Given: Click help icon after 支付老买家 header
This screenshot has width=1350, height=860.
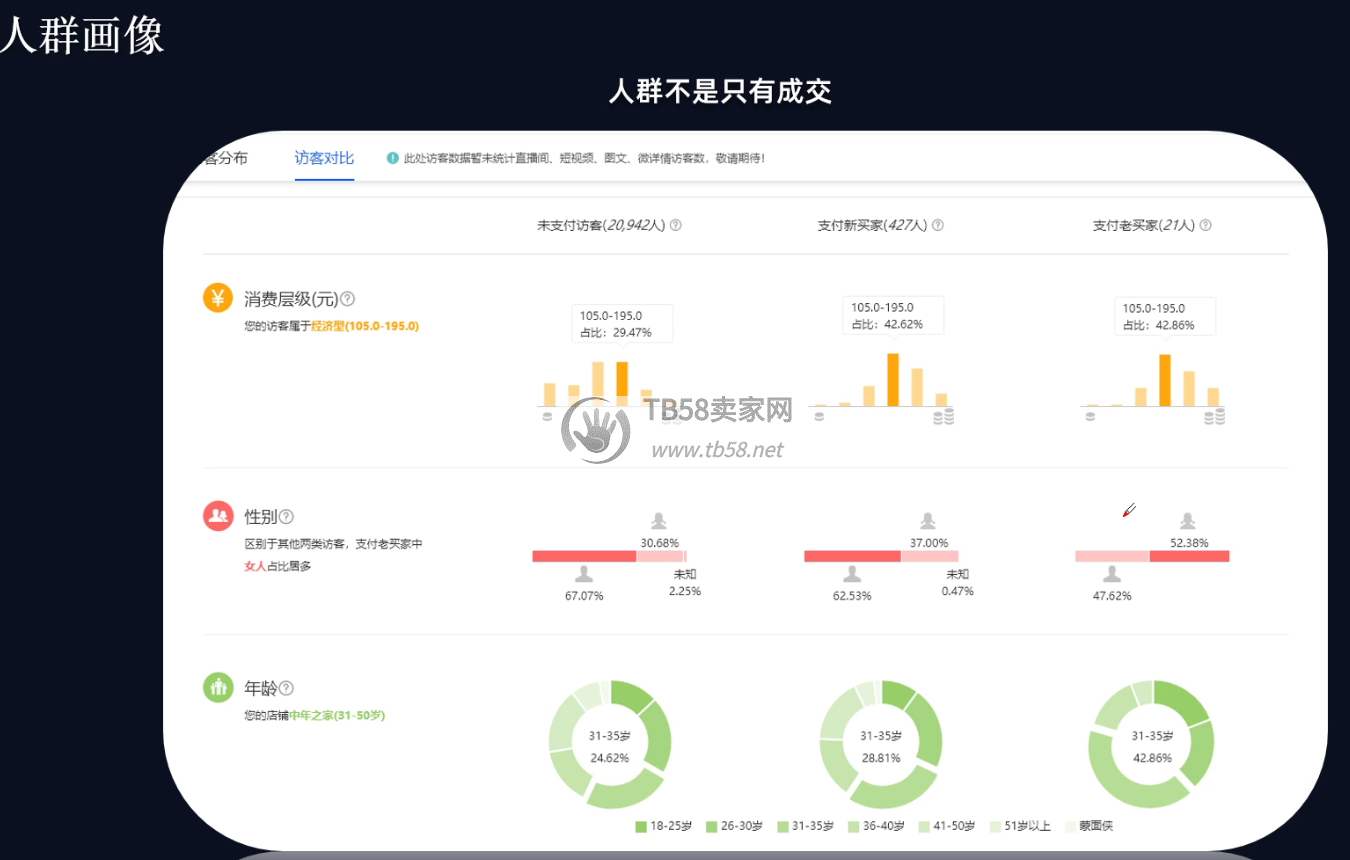Looking at the screenshot, I should coord(1205,226).
